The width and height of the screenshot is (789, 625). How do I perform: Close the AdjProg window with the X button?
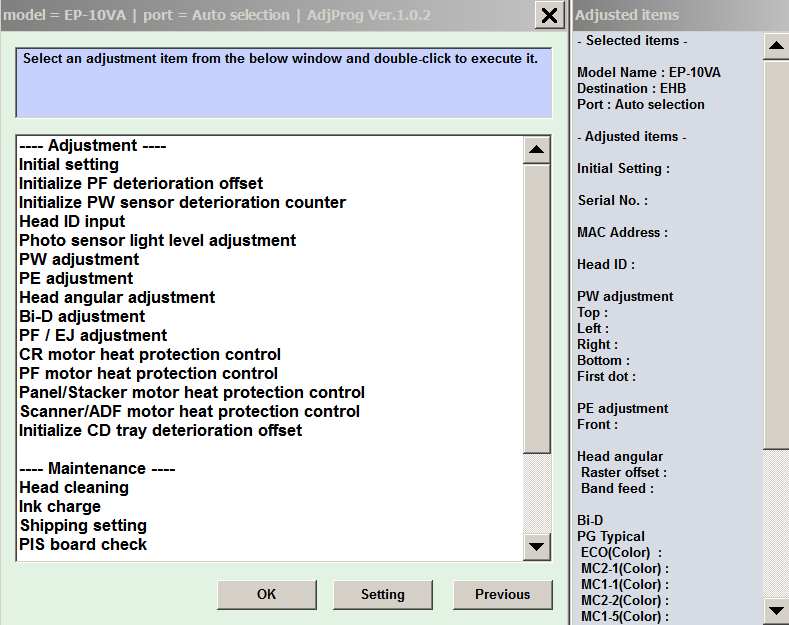549,16
